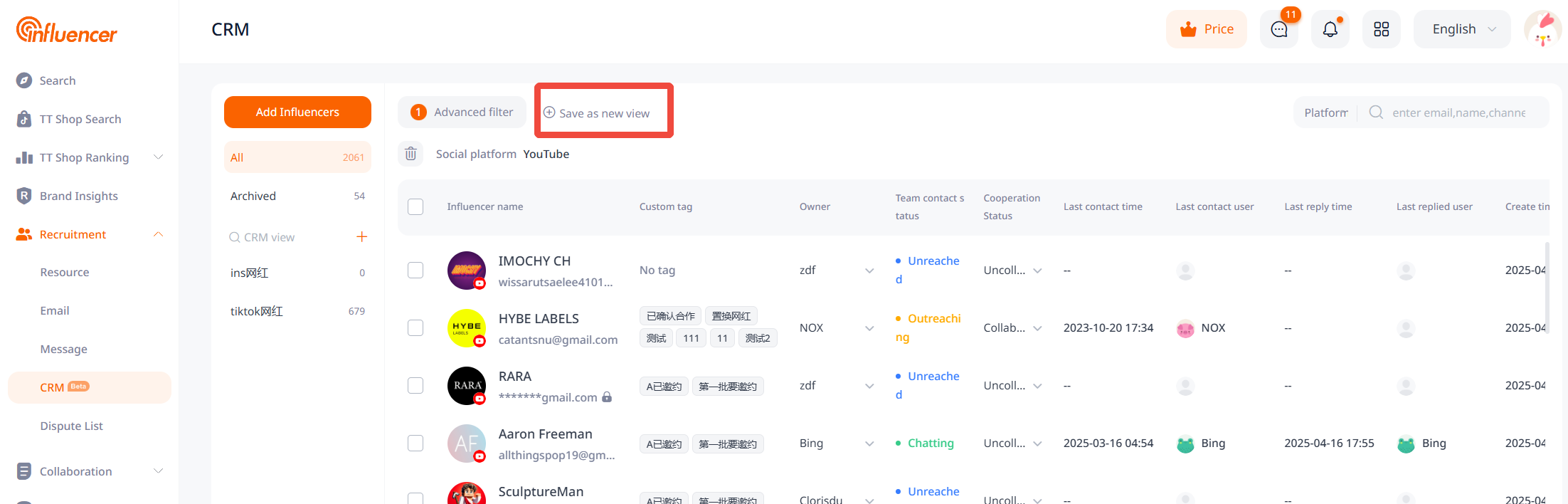Click the Add Influencers button

point(297,112)
